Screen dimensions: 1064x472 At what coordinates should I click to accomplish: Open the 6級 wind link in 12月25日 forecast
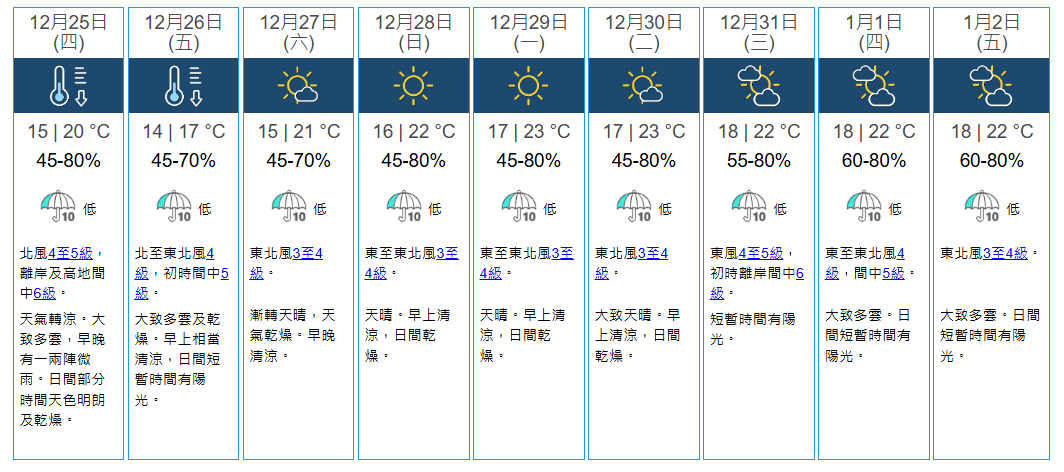45,293
